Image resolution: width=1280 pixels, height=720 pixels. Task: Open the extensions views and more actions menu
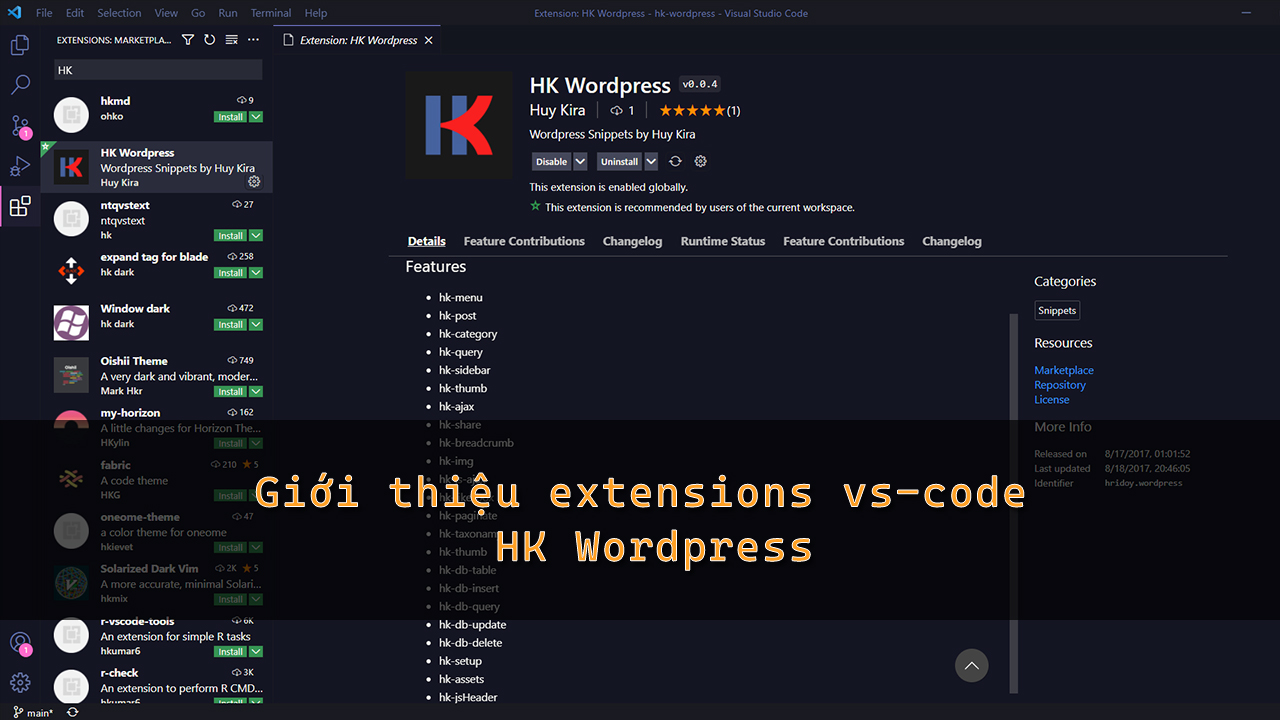pos(253,40)
